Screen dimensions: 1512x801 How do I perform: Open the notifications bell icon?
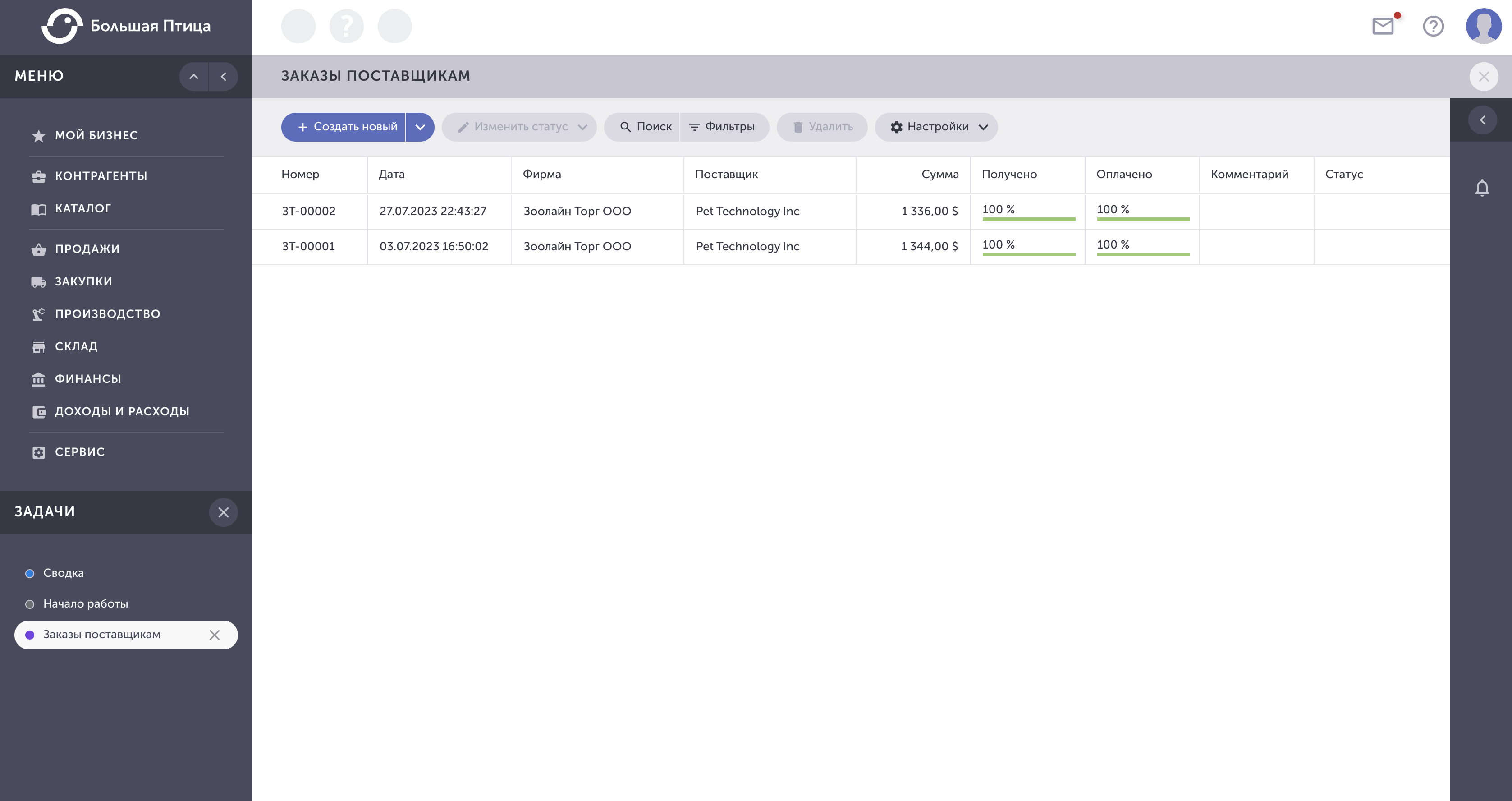point(1481,188)
